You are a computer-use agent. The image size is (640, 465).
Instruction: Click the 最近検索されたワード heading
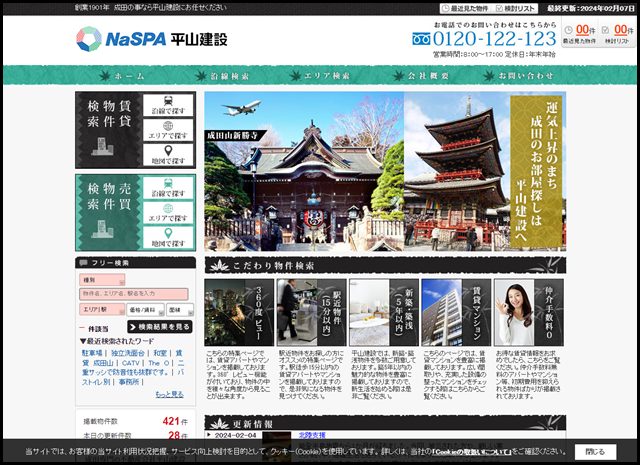(x=117, y=341)
